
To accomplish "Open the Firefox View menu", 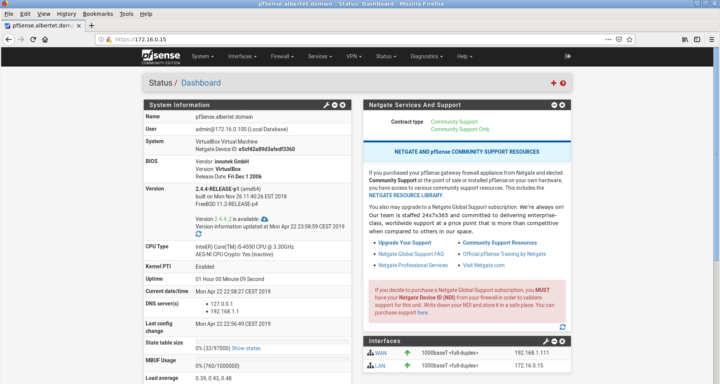I will click(44, 14).
